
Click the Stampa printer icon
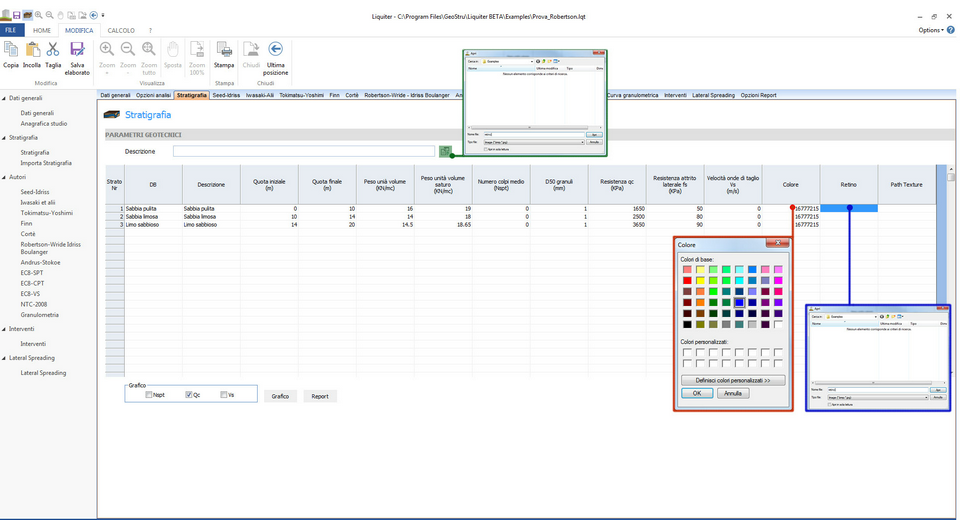[224, 50]
